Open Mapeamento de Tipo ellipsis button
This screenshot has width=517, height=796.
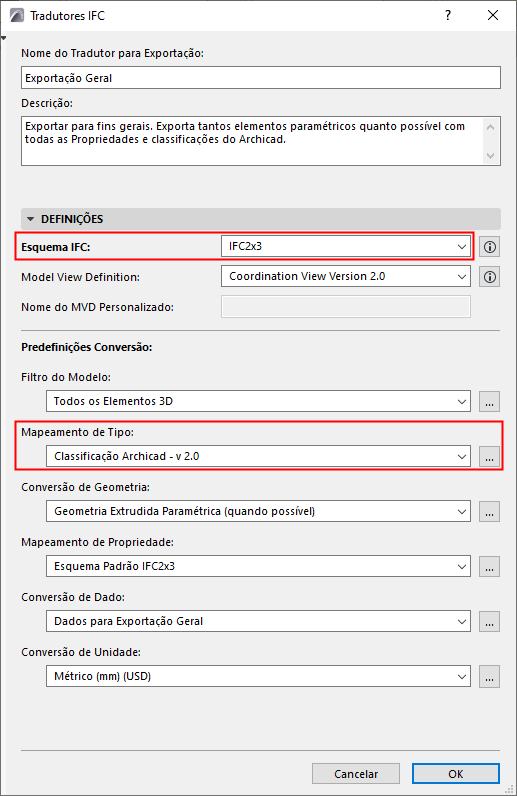coord(490,456)
